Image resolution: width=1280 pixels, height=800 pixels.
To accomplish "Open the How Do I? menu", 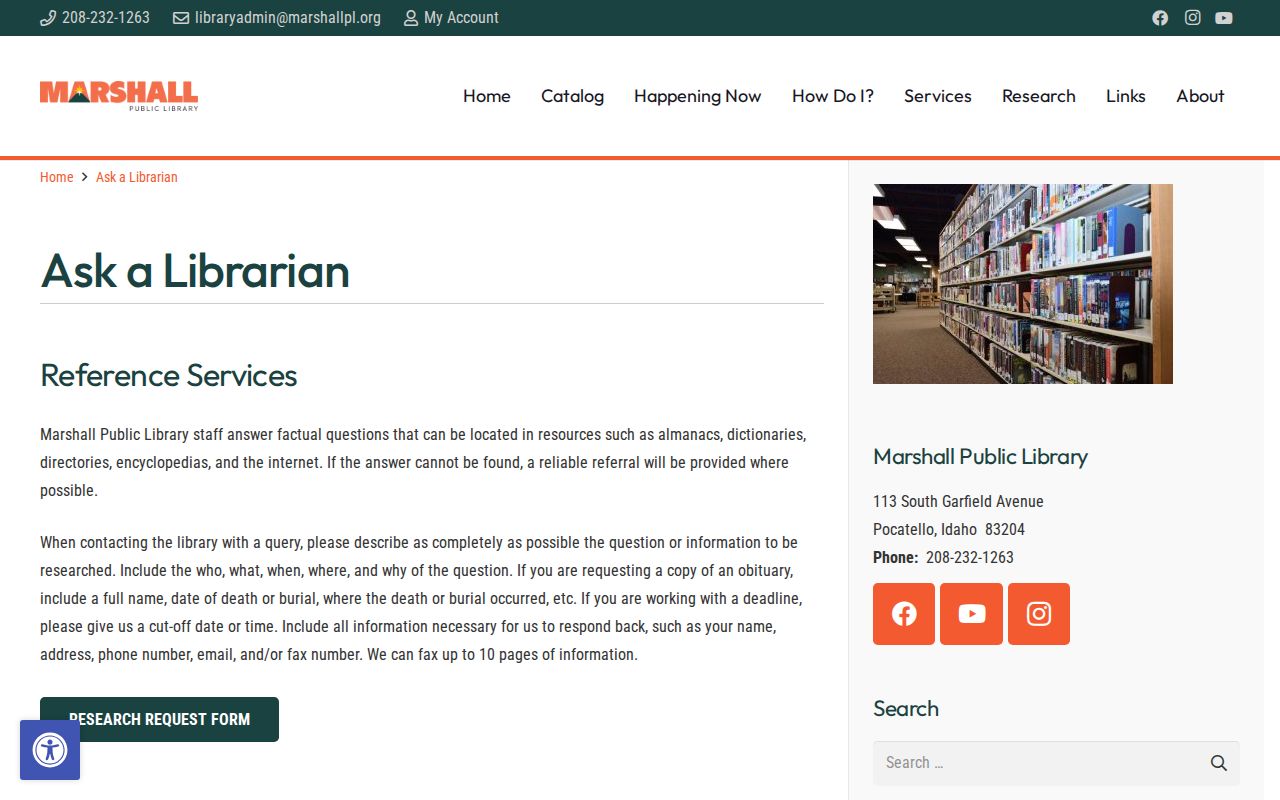I will point(833,96).
